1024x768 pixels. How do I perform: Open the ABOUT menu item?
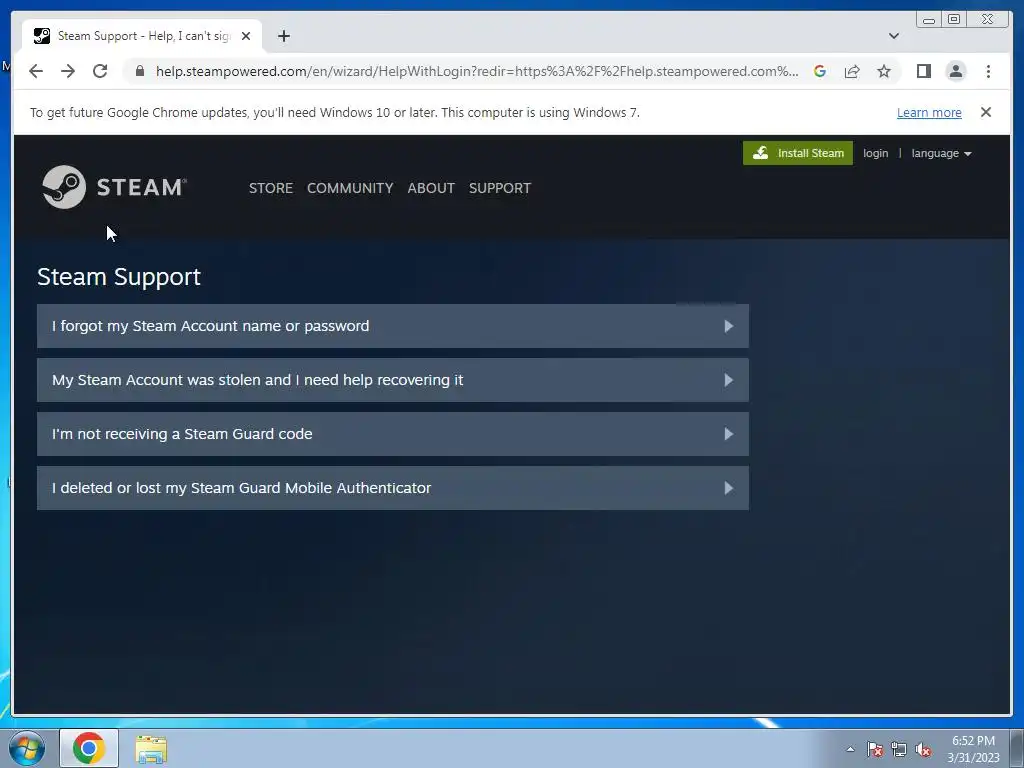pos(431,188)
